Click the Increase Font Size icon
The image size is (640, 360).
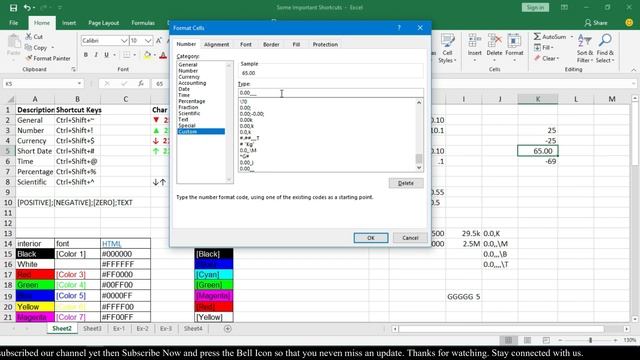(x=159, y=40)
